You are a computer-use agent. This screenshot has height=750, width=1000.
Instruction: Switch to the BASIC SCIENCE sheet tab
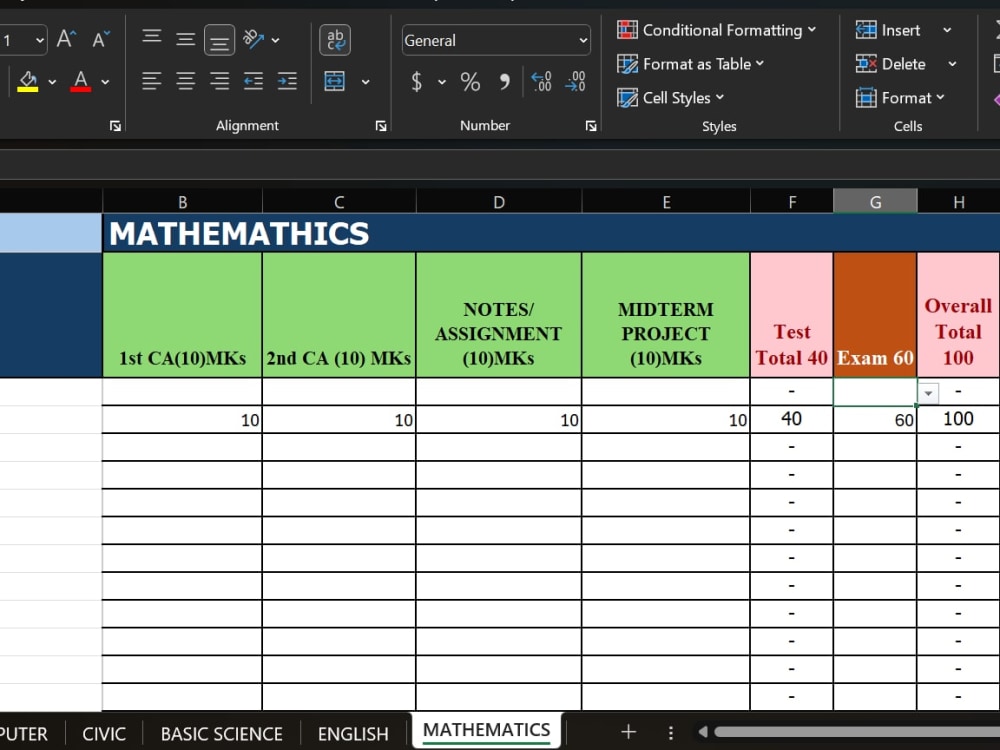pyautogui.click(x=221, y=733)
